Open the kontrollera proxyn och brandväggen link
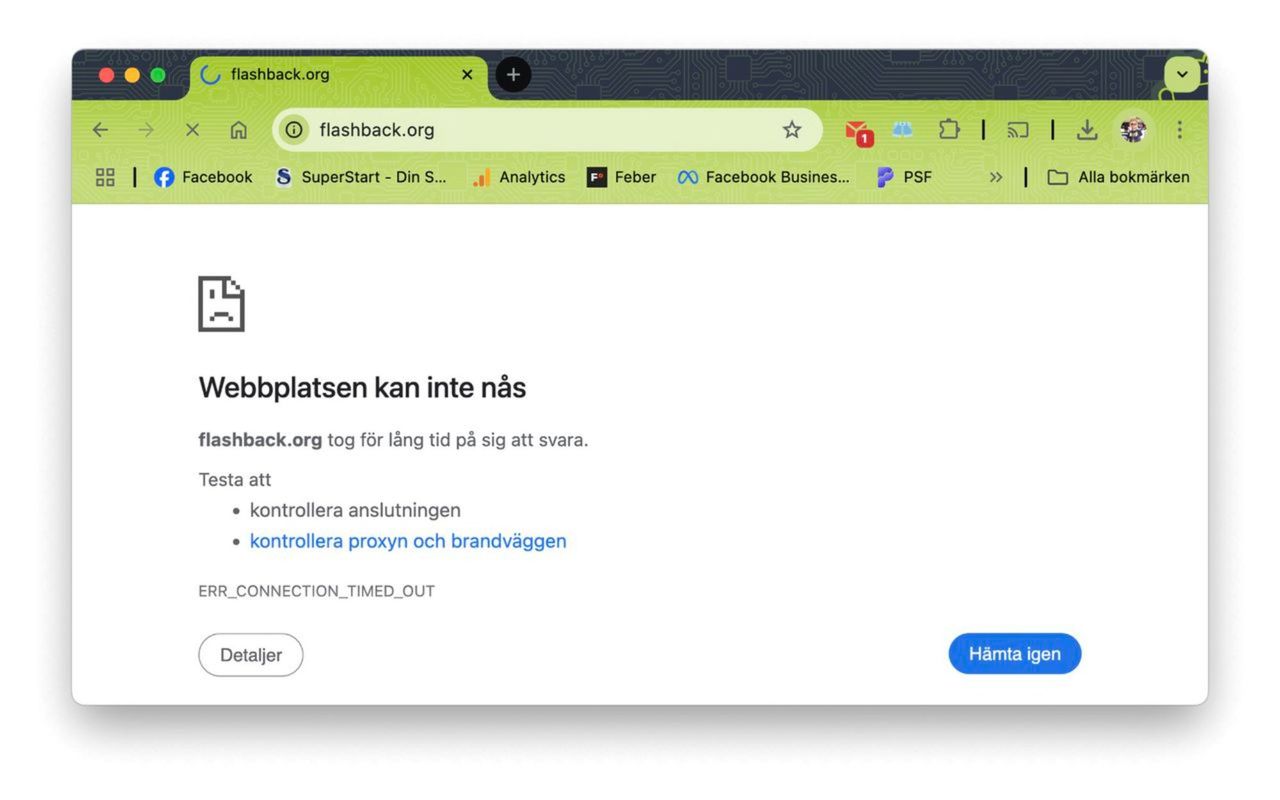Image resolution: width=1280 pixels, height=800 pixels. coord(408,541)
